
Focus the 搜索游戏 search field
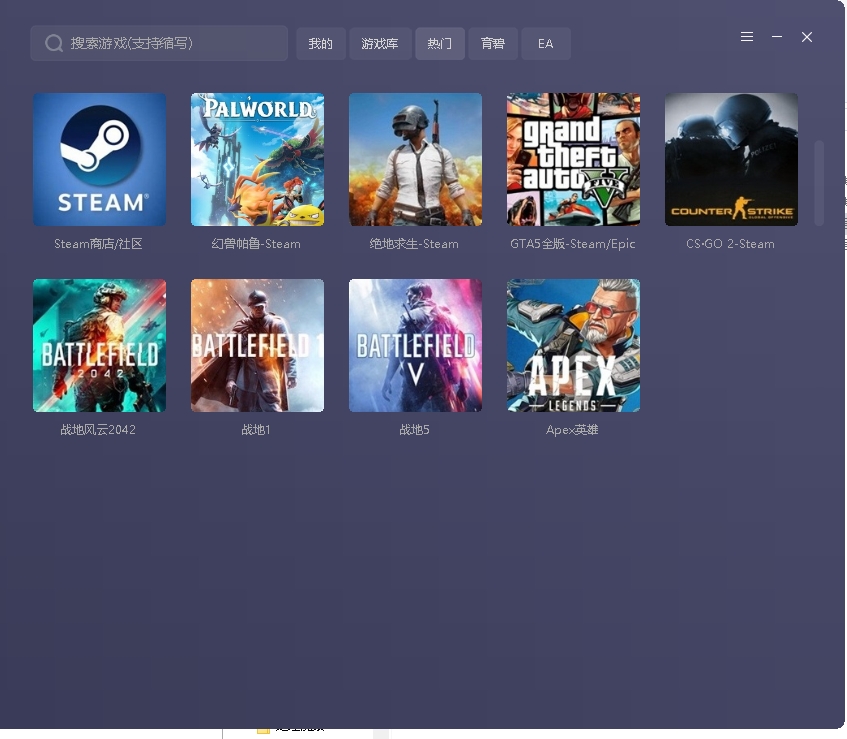[159, 43]
